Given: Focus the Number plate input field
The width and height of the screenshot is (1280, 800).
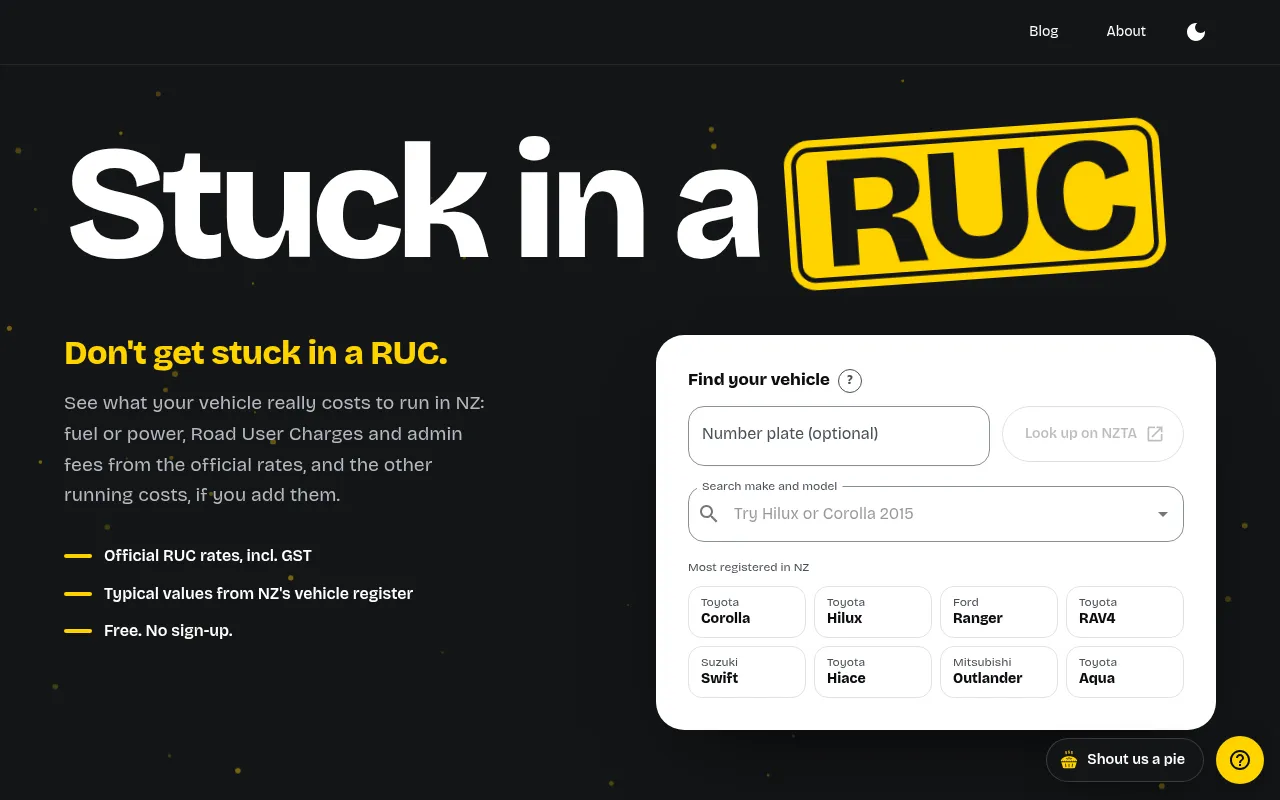Looking at the screenshot, I should 839,435.
